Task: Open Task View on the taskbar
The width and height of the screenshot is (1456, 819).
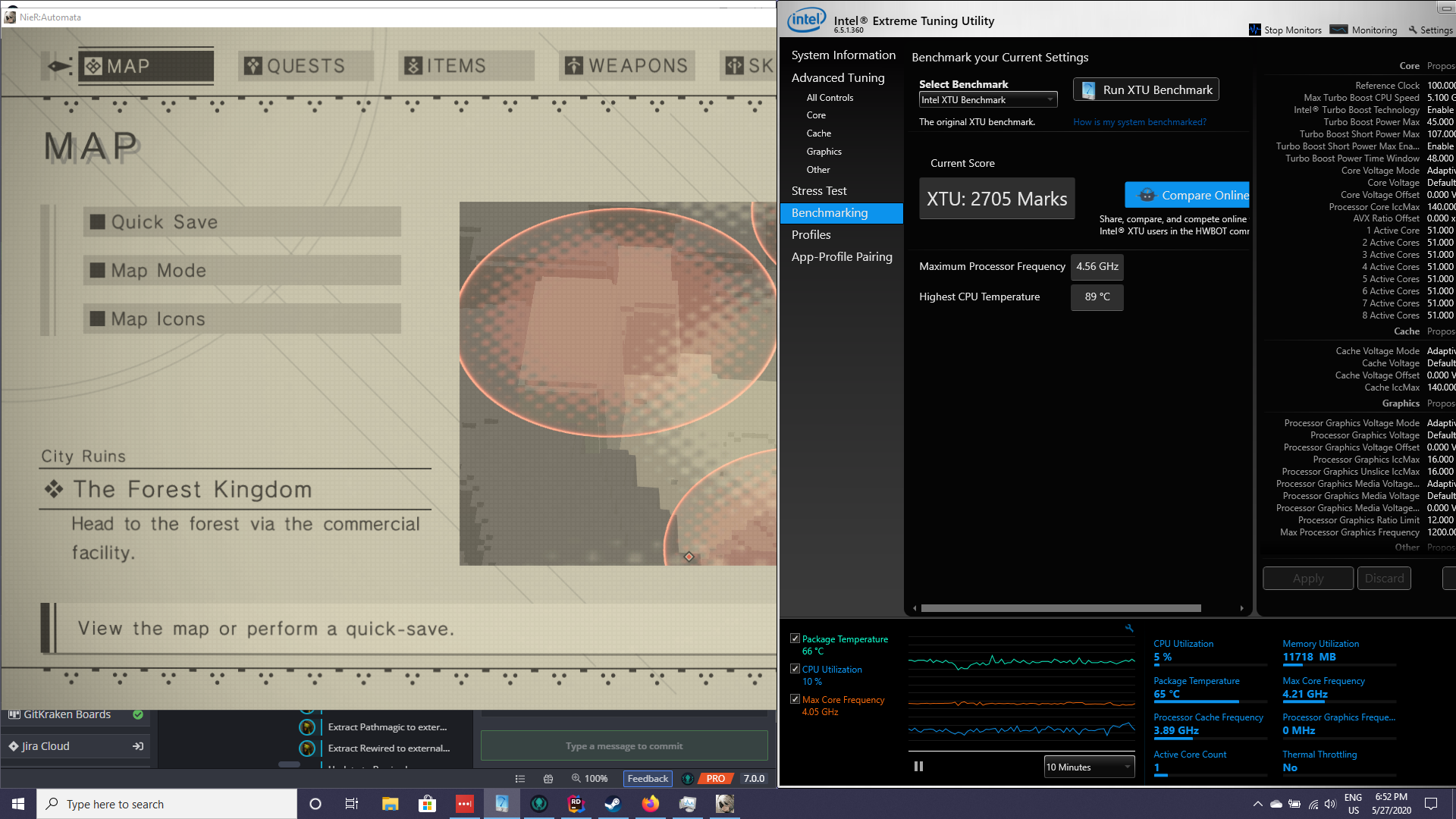Action: [352, 804]
